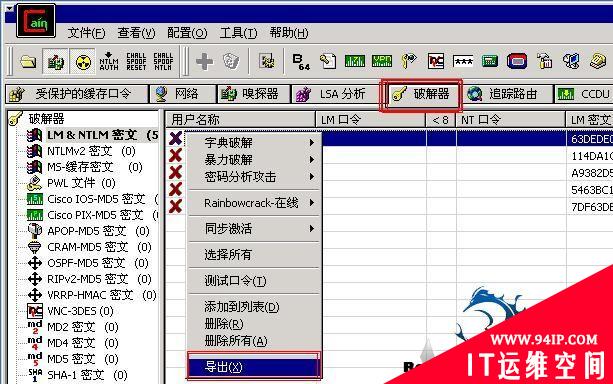Switch to the 追踪路由 tab
The width and height of the screenshot is (613, 384).
coord(508,94)
